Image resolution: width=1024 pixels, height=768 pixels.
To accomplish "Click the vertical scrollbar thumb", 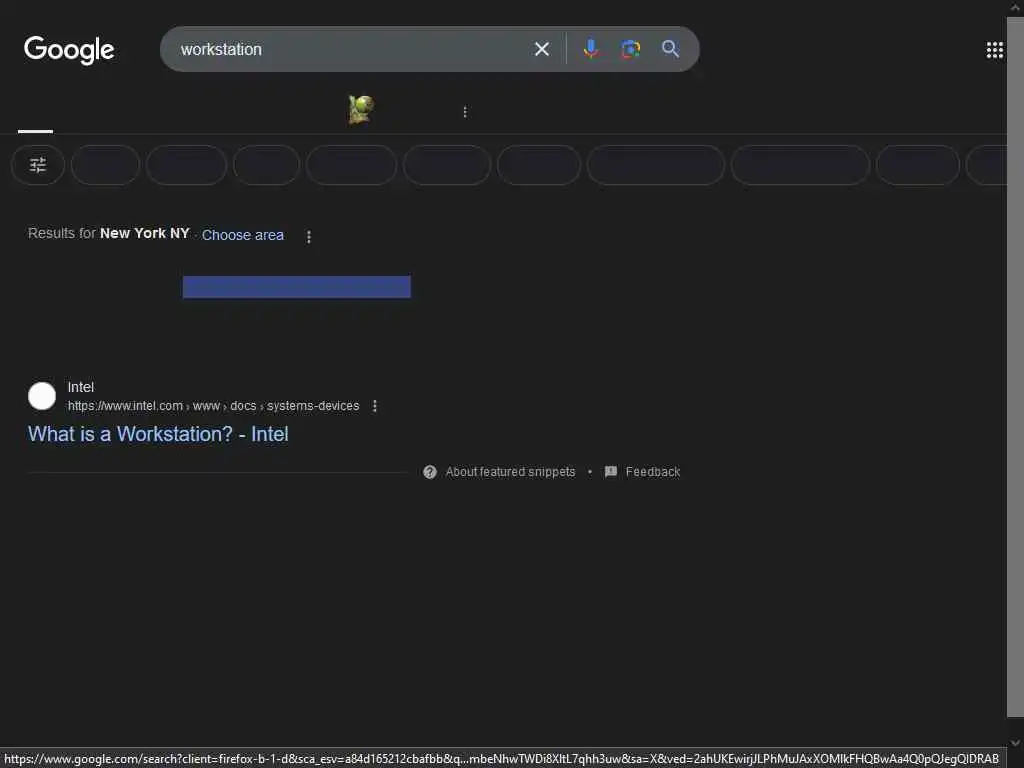I will tap(1015, 366).
